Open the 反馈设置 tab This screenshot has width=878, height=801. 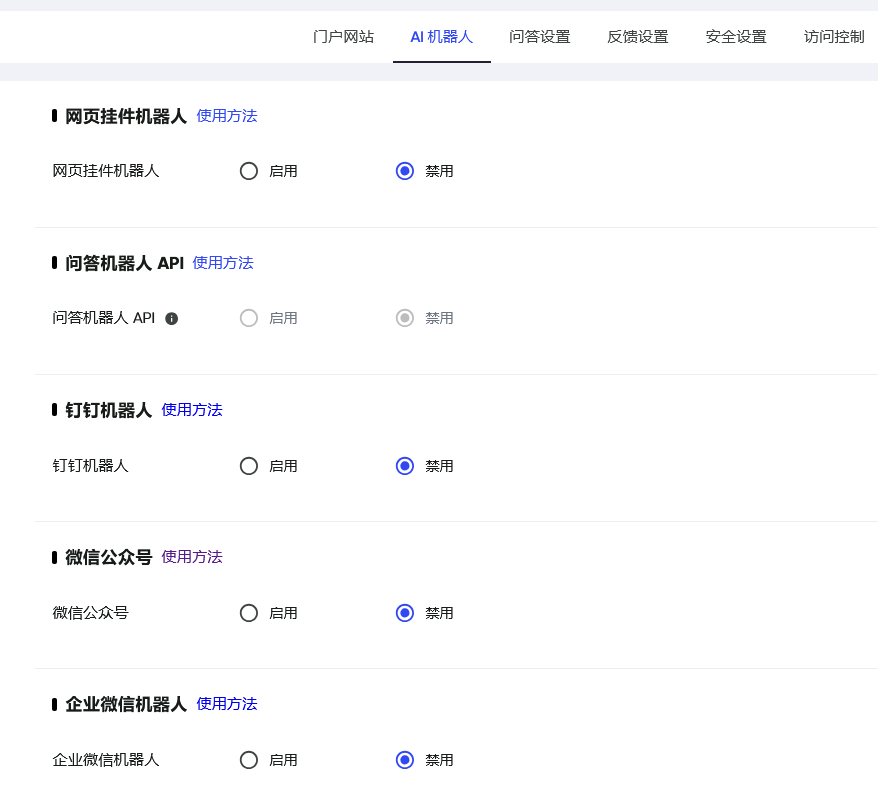(637, 37)
